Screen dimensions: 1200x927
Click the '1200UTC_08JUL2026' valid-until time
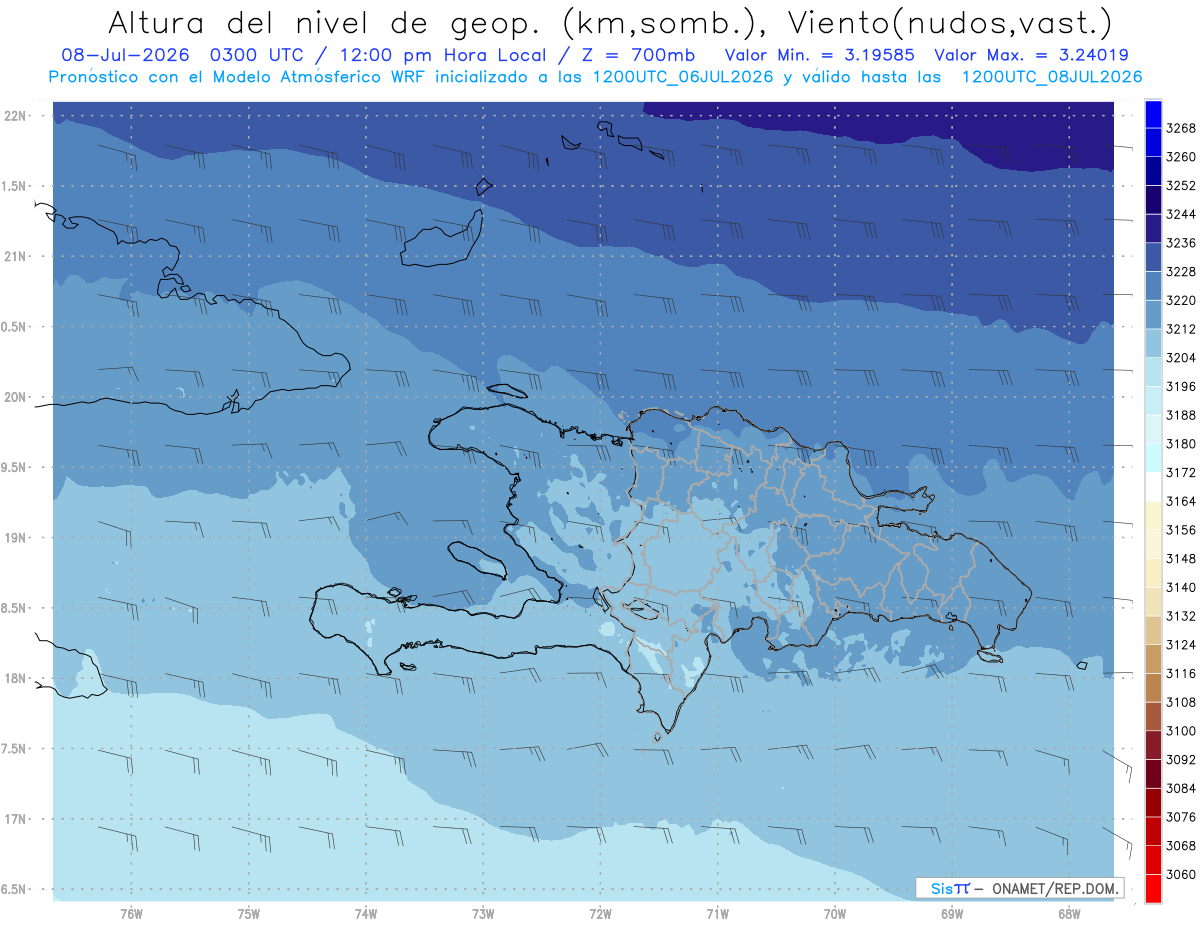(1052, 77)
